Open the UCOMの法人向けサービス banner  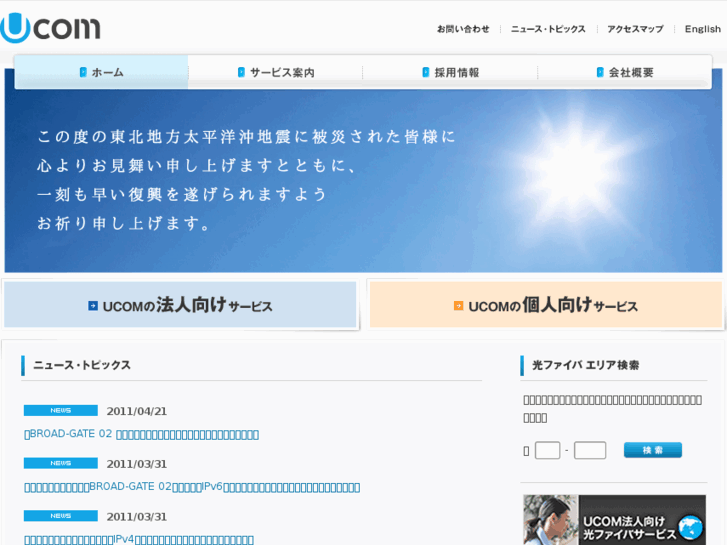coord(180,305)
